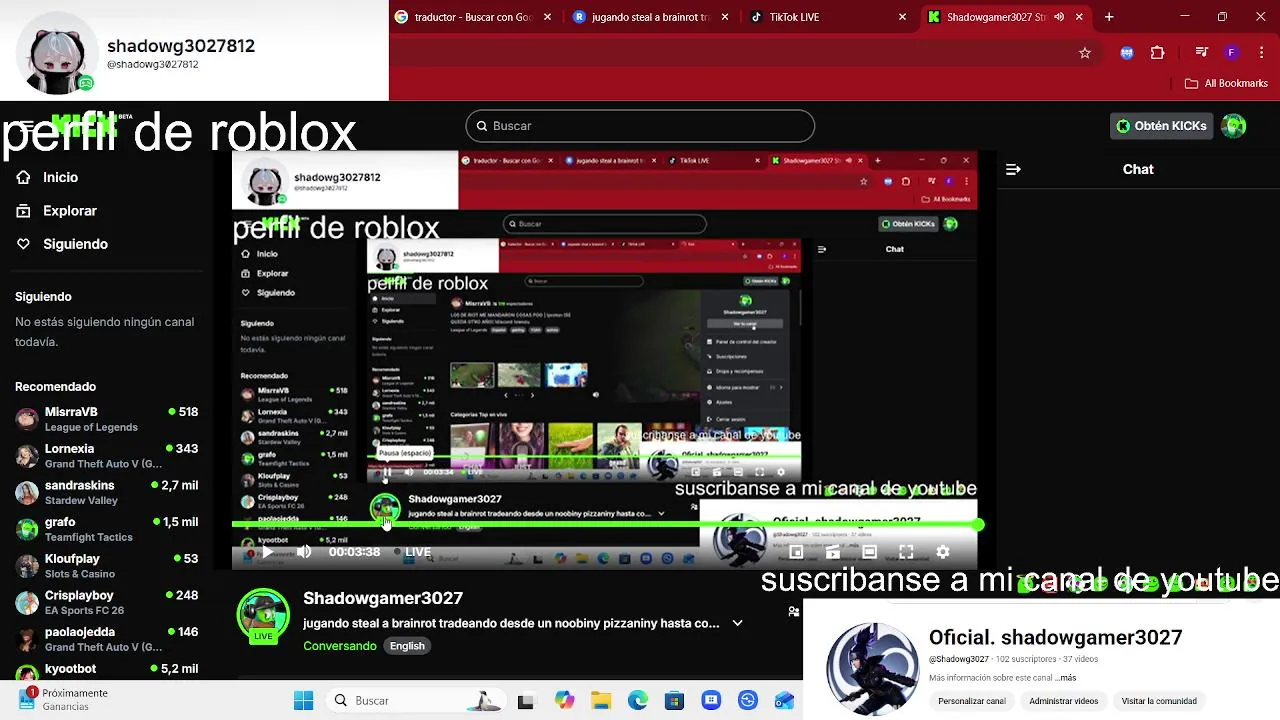The height and width of the screenshot is (720, 1280).
Task: Open recommended channel Crisplayboy
Action: click(x=107, y=602)
